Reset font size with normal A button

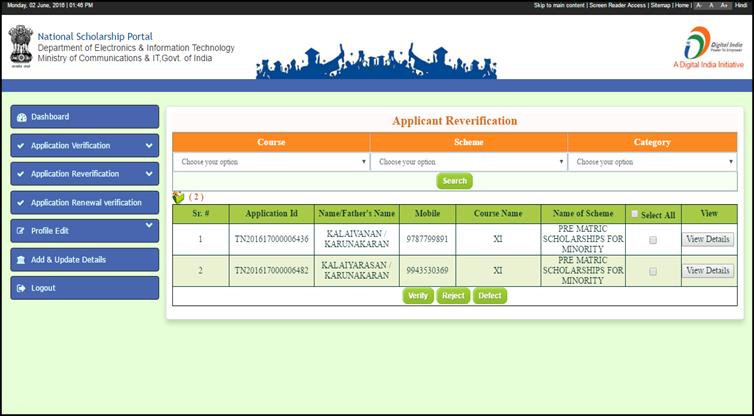[712, 5]
